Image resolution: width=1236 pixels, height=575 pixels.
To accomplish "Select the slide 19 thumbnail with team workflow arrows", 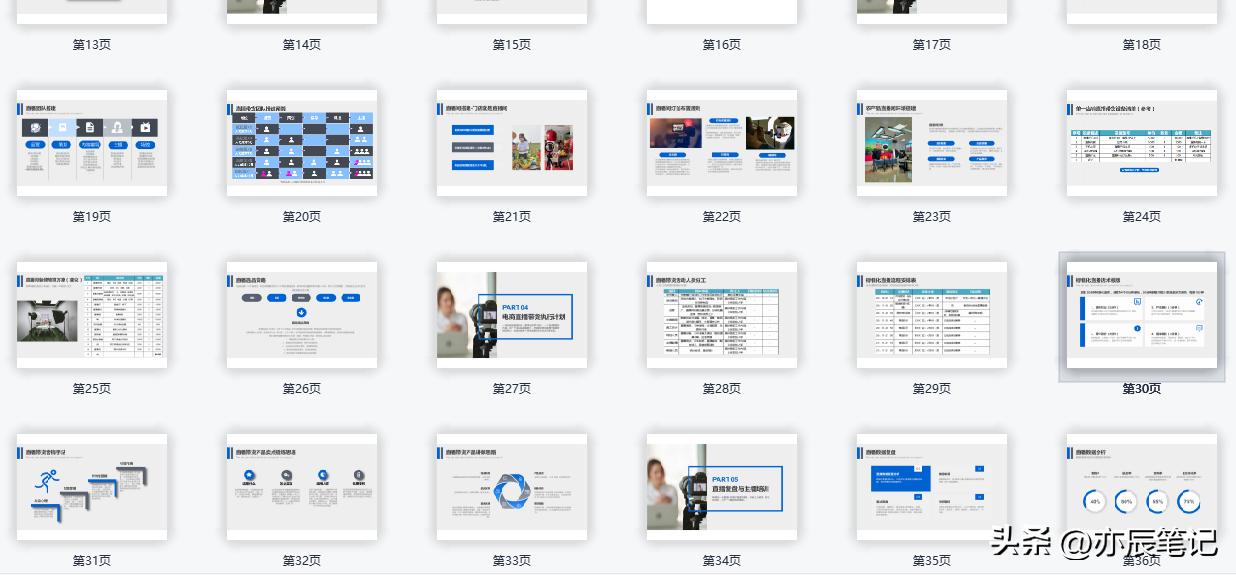I will click(92, 143).
